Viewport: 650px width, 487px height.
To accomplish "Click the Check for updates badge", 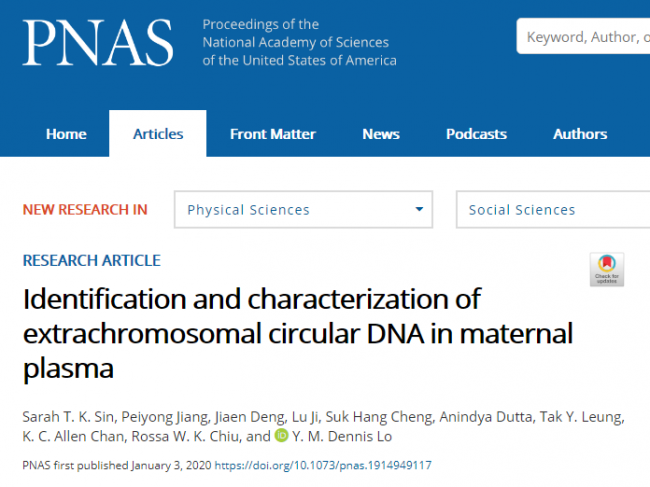I will 606,269.
